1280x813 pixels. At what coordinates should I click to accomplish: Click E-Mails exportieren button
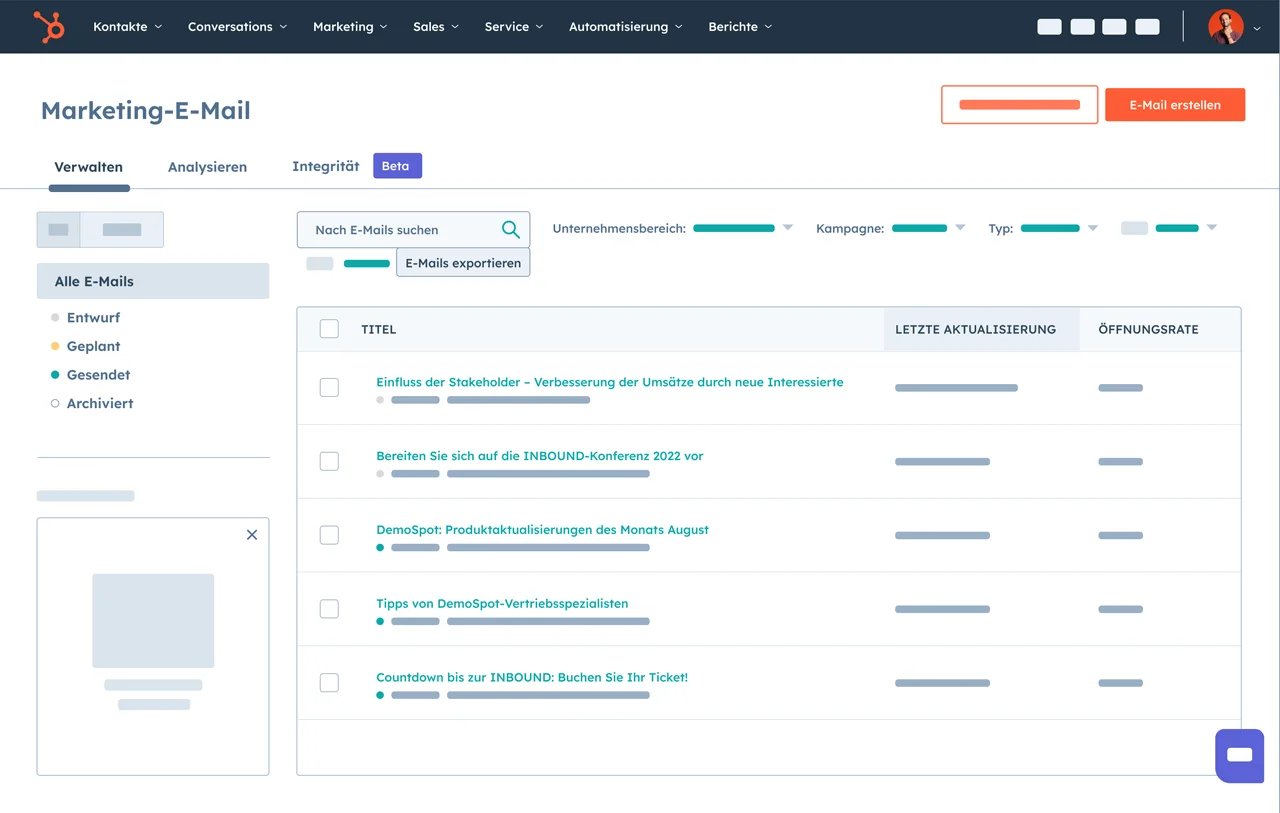pos(463,263)
